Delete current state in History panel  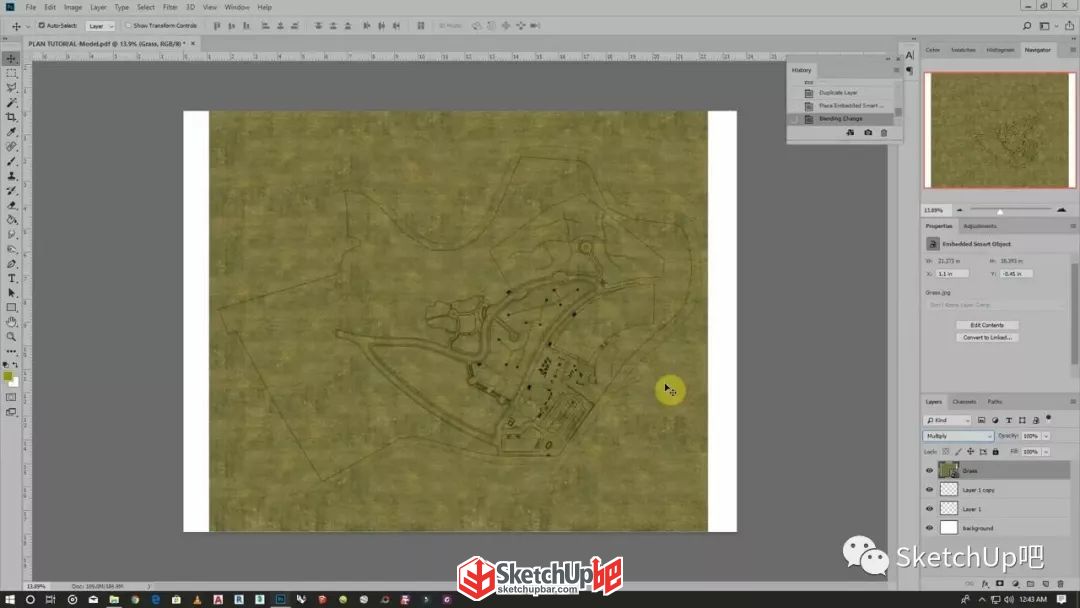coord(884,132)
